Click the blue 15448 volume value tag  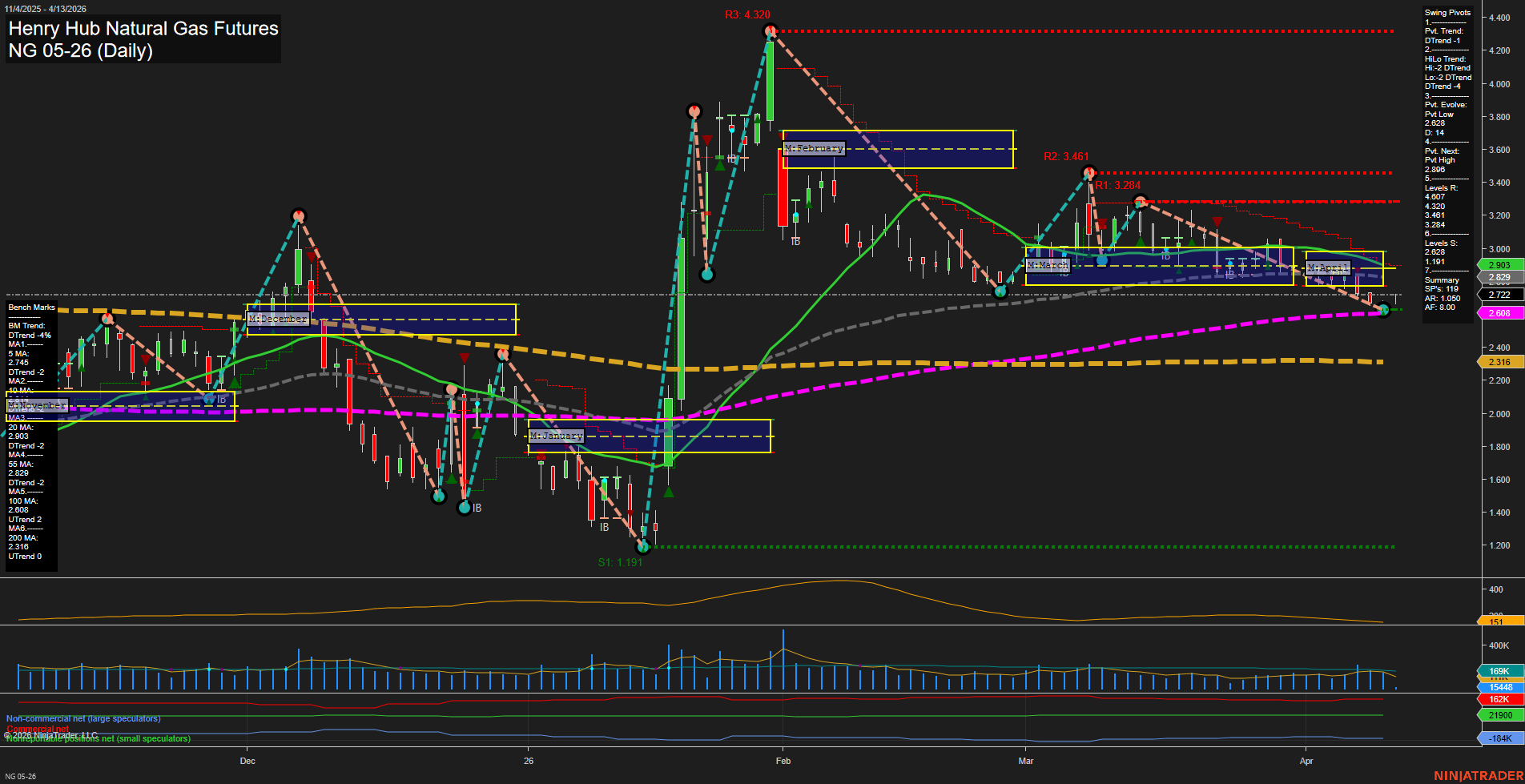tap(1498, 688)
